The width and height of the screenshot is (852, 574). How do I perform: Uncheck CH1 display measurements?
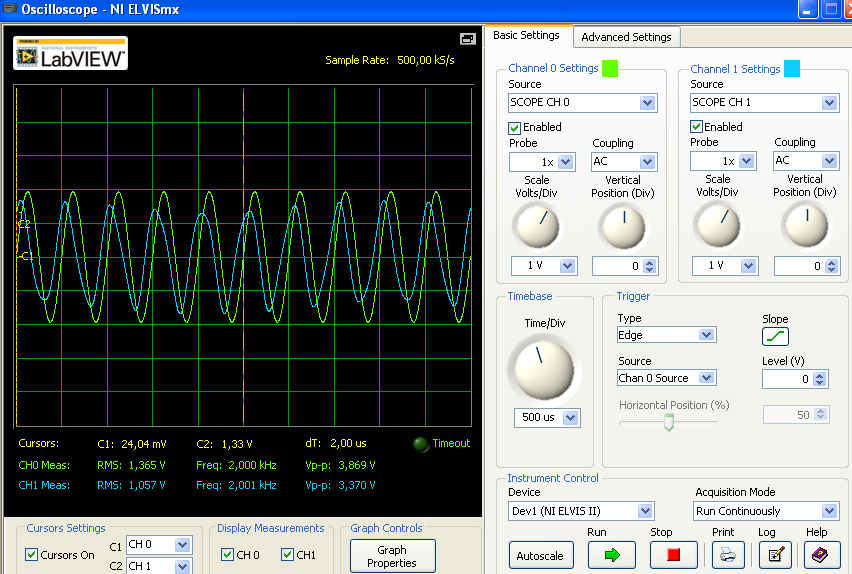287,554
